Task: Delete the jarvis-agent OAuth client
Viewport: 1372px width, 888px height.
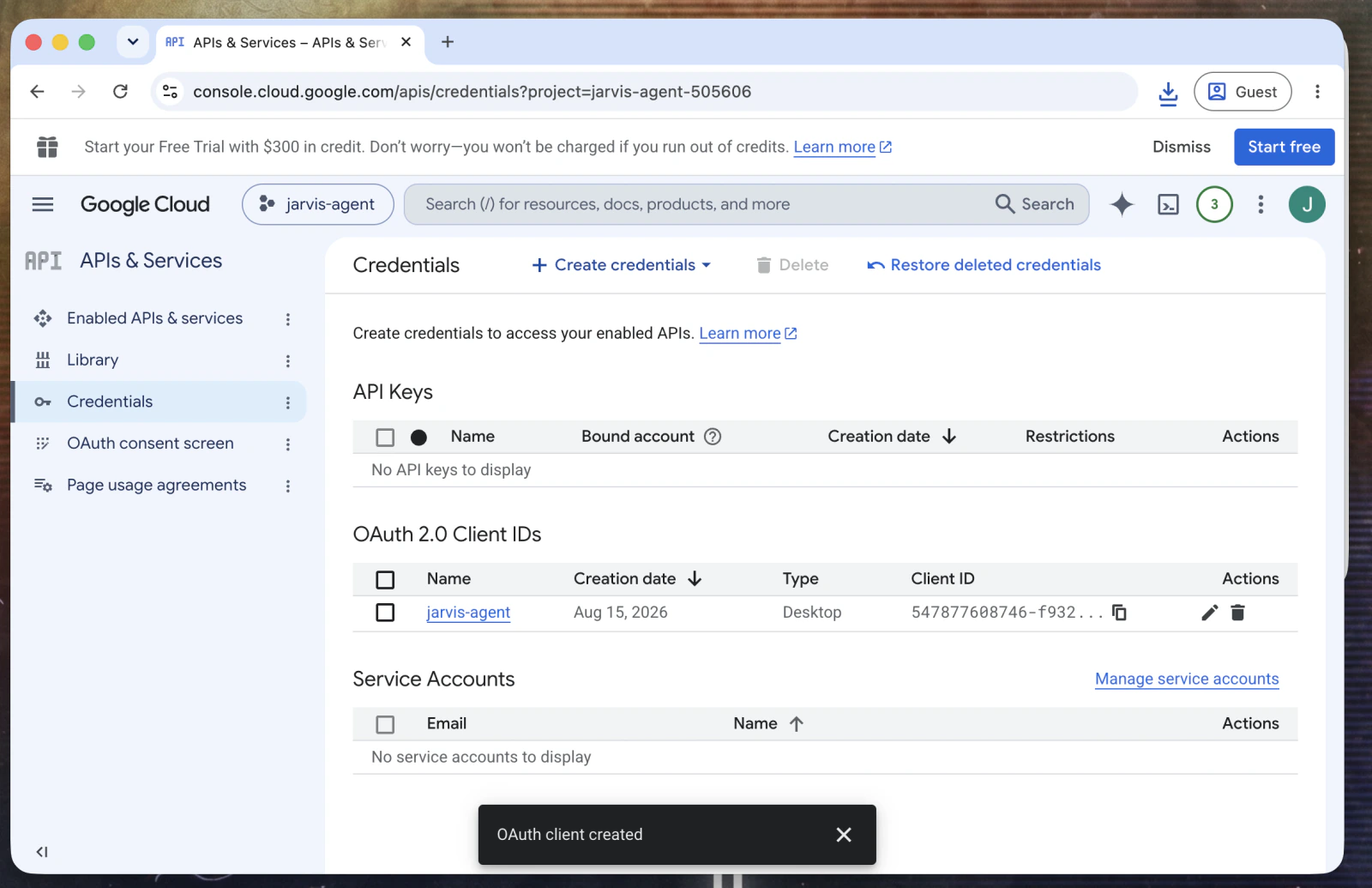Action: click(x=1237, y=612)
